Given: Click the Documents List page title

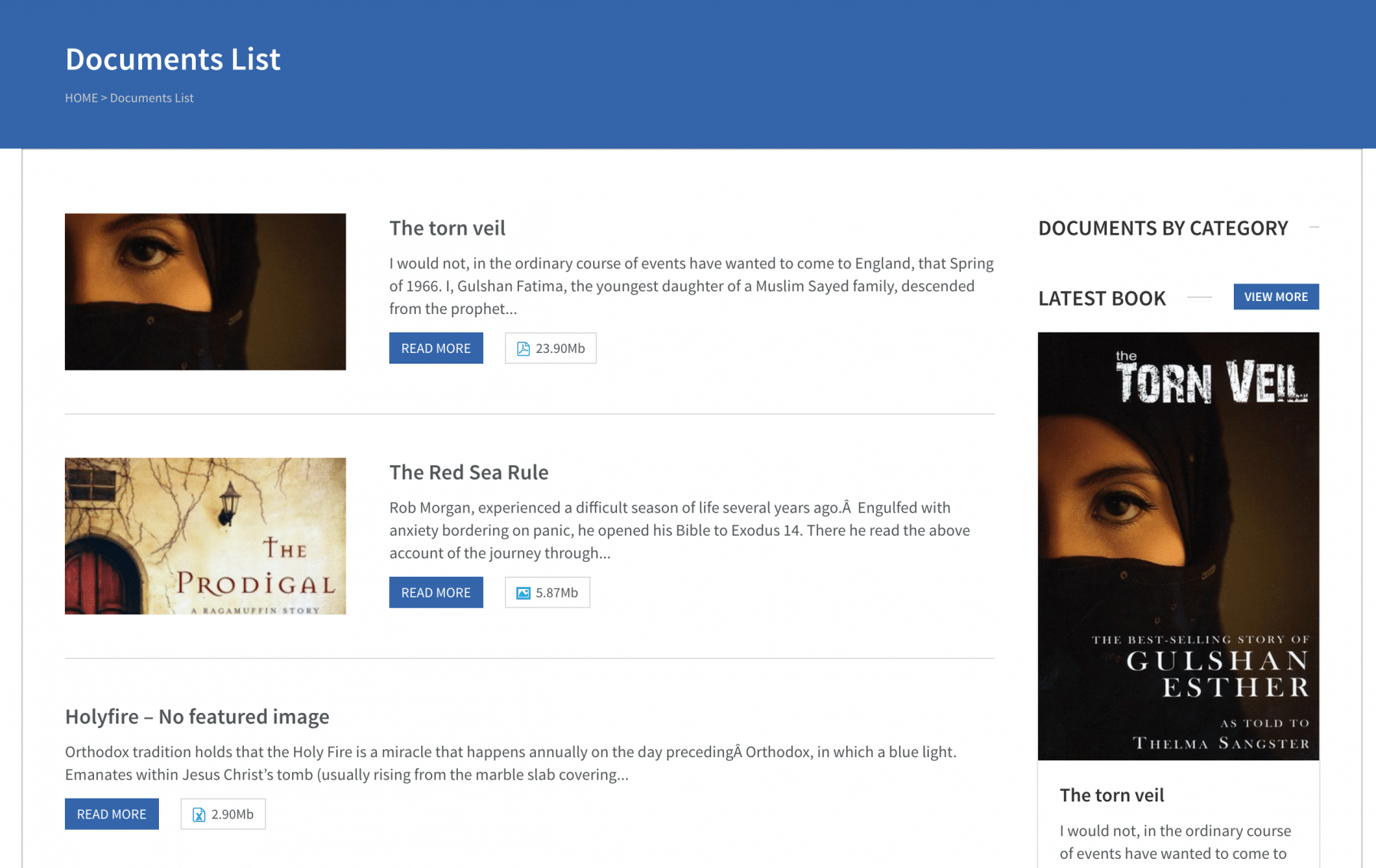Looking at the screenshot, I should (x=173, y=60).
